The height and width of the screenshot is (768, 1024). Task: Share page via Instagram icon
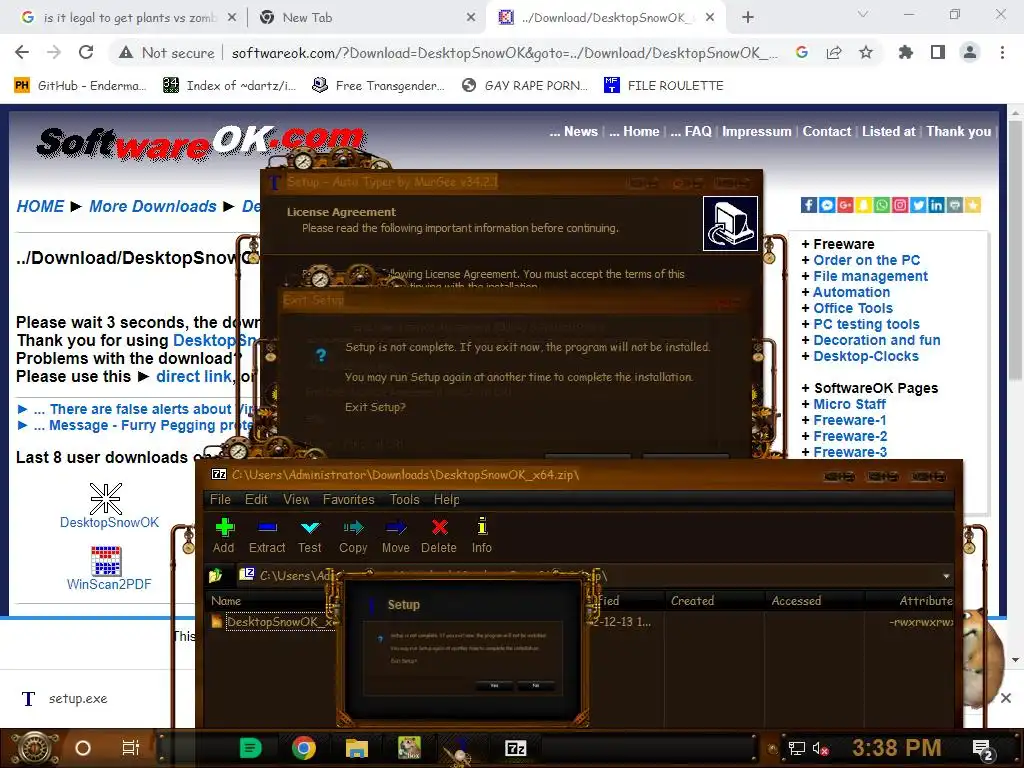click(900, 205)
